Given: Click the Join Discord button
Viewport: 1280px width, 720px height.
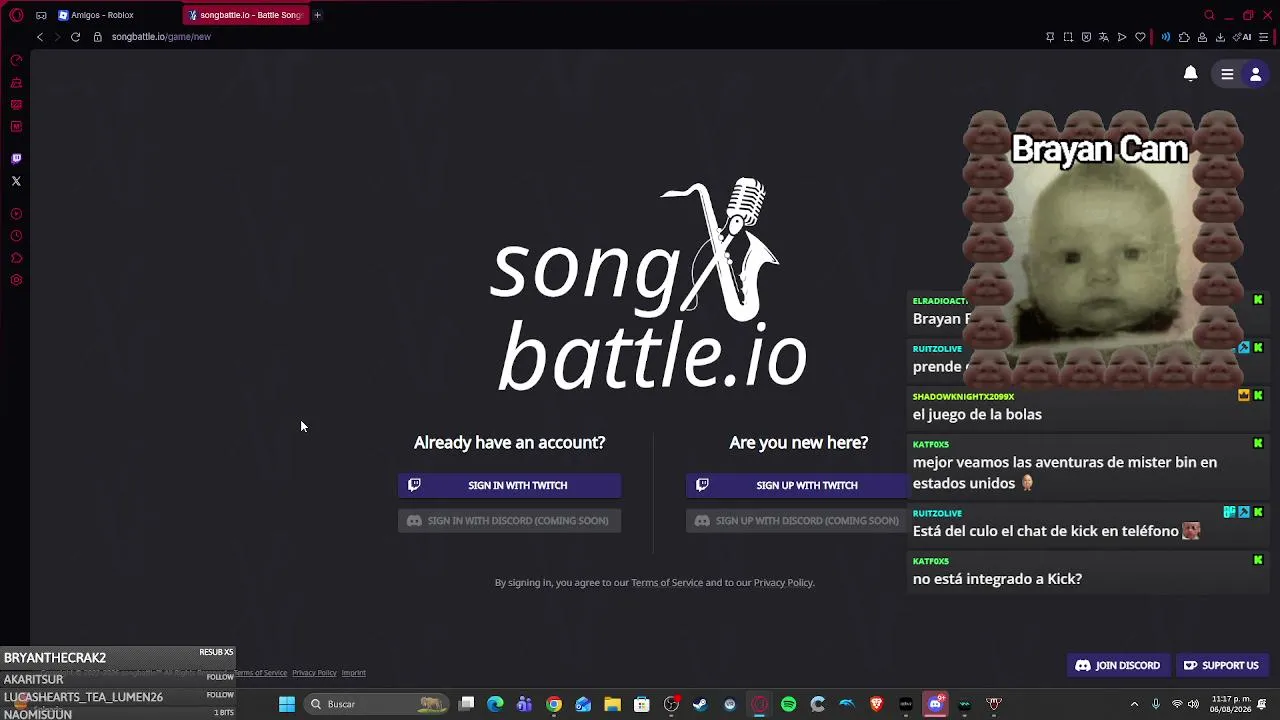Looking at the screenshot, I should click(1117, 665).
